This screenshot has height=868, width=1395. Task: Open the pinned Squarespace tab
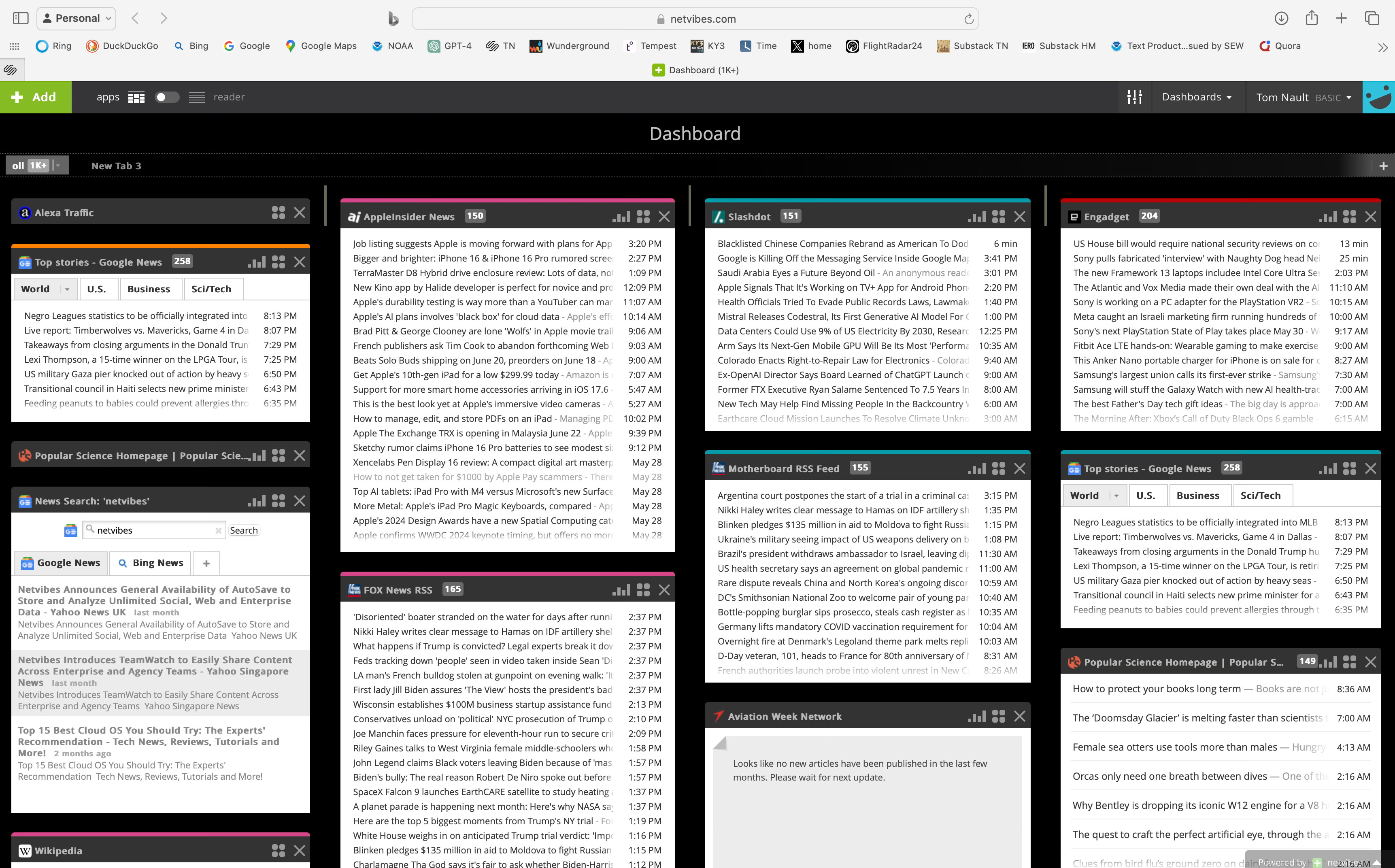[x=11, y=70]
